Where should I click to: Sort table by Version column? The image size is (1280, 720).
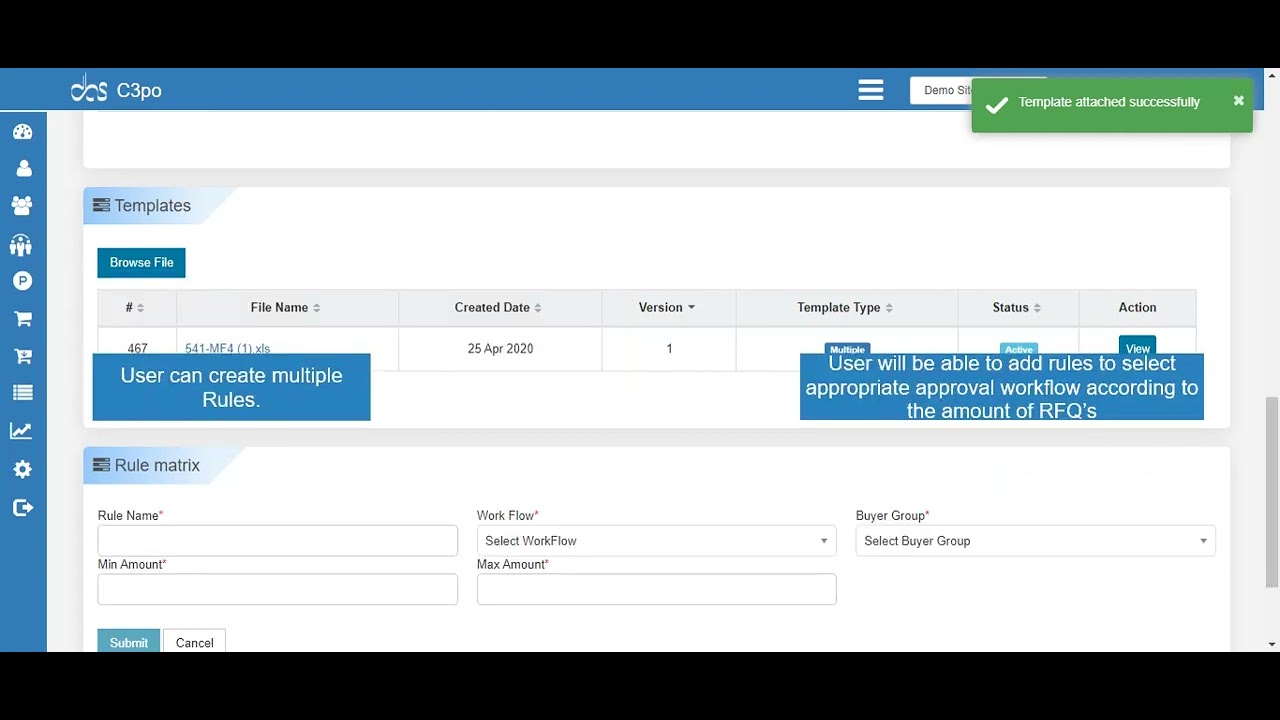click(668, 308)
